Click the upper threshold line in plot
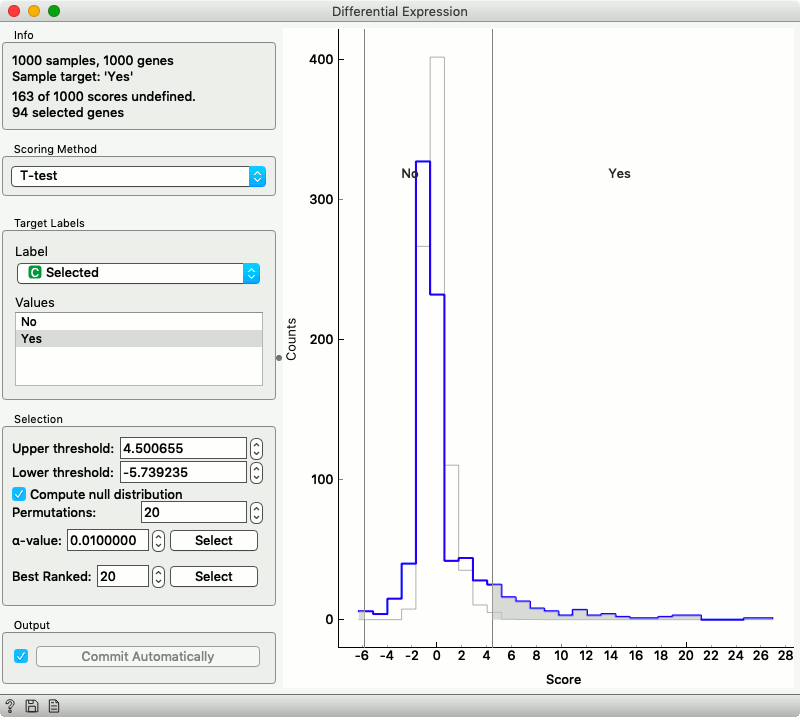The width and height of the screenshot is (800, 717). [492, 337]
